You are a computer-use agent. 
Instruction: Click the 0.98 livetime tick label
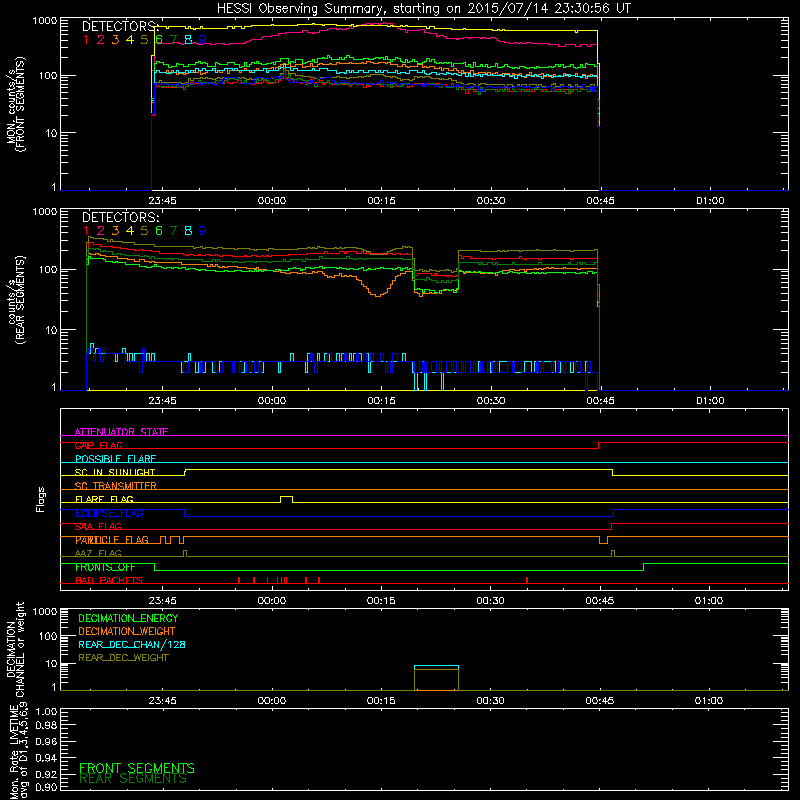coord(46,726)
